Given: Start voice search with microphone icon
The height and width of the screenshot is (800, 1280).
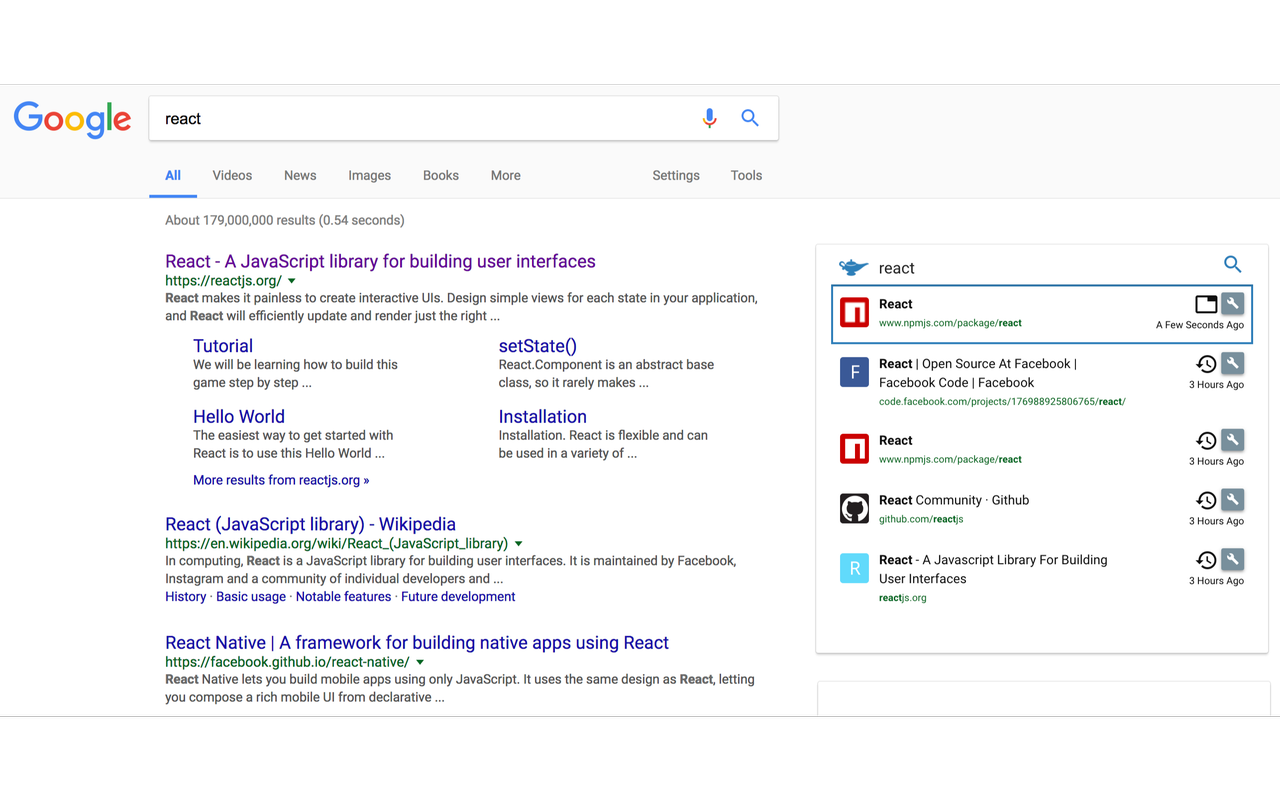Looking at the screenshot, I should point(709,118).
